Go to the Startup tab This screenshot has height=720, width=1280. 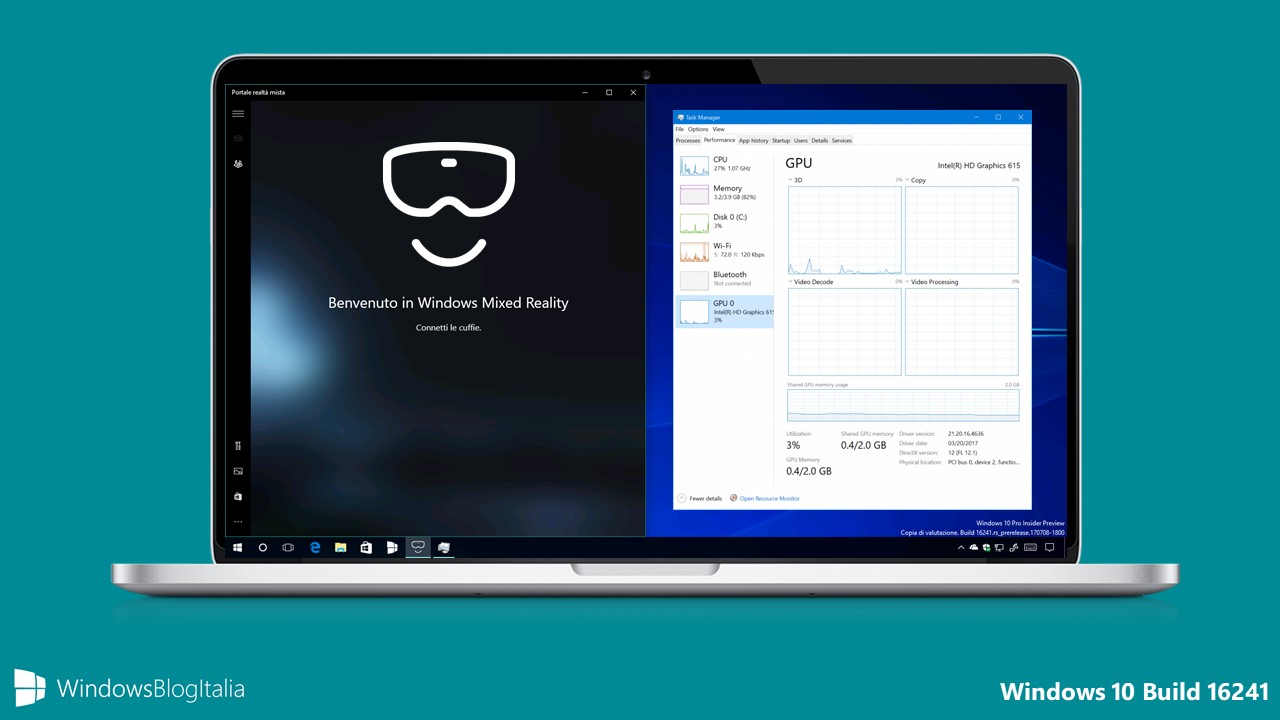tap(781, 141)
